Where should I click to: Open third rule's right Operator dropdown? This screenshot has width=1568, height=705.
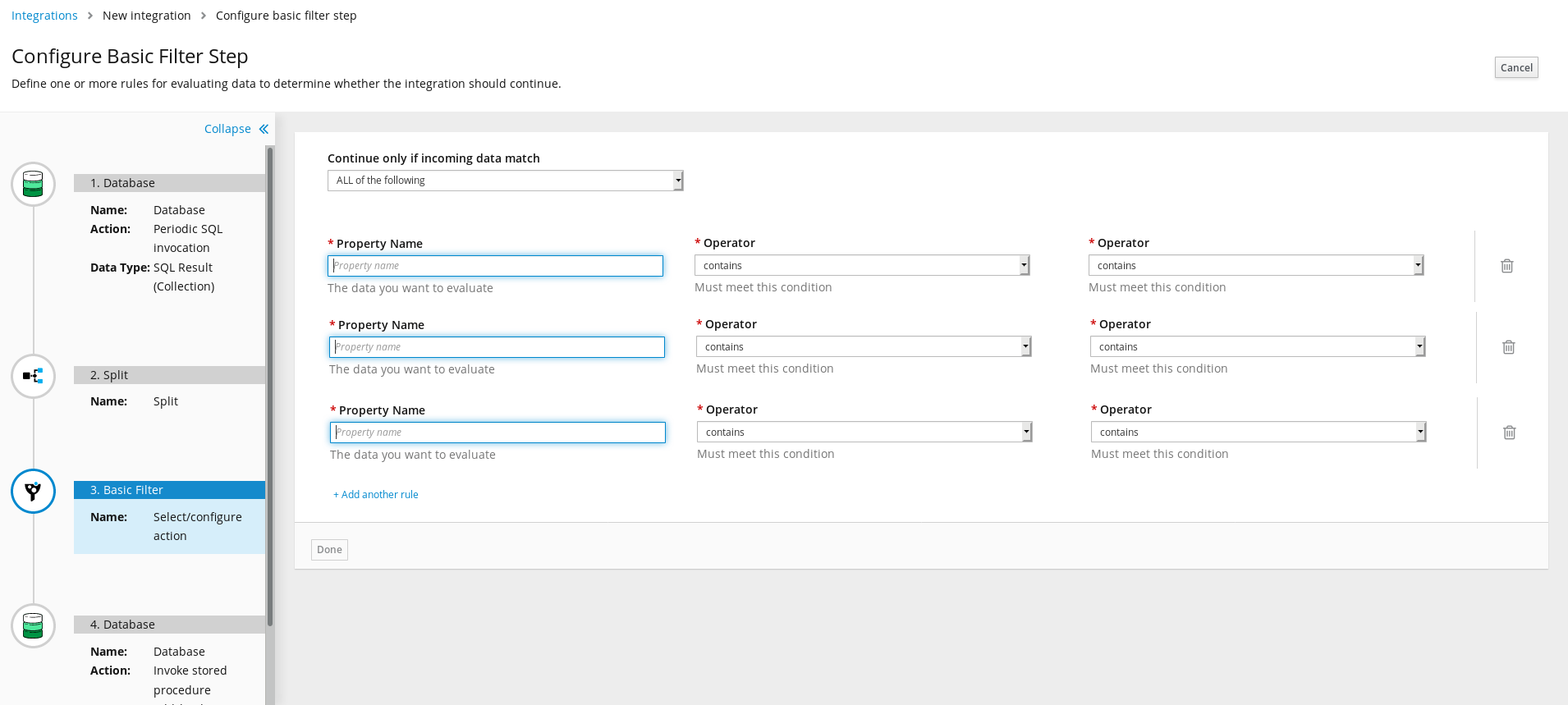tap(1259, 432)
